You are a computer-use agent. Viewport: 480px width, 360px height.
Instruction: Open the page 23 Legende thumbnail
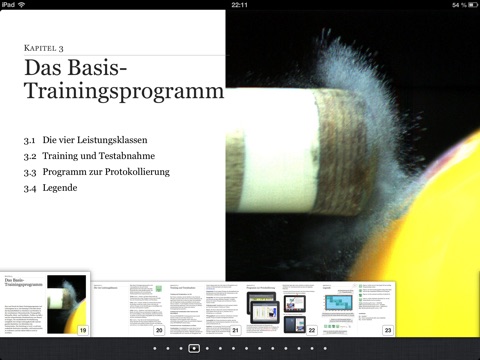pos(358,309)
